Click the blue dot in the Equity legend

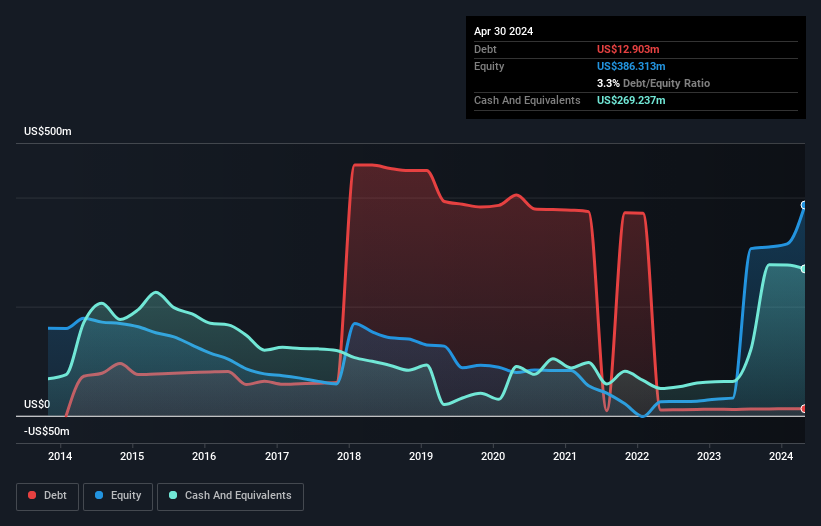(100, 496)
